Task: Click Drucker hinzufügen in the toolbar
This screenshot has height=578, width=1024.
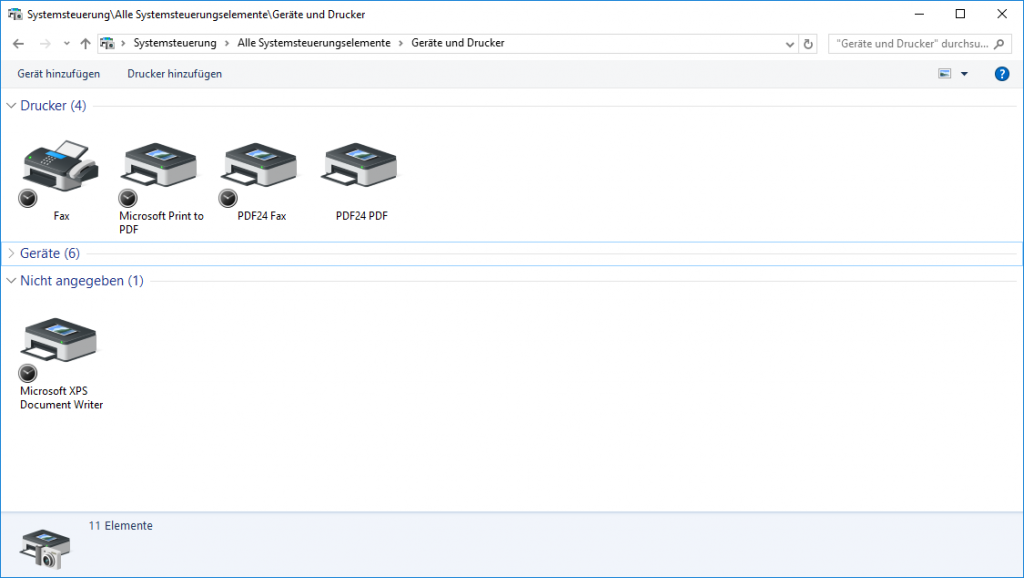Action: (x=174, y=74)
